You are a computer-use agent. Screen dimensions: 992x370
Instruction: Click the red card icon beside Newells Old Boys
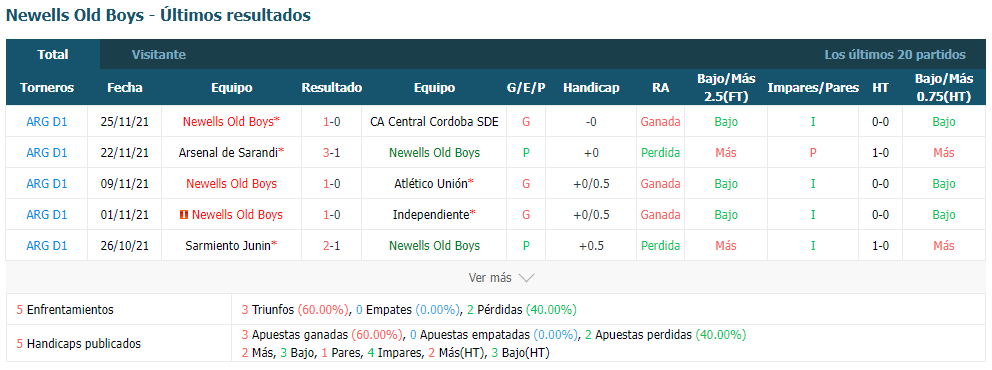pos(183,215)
